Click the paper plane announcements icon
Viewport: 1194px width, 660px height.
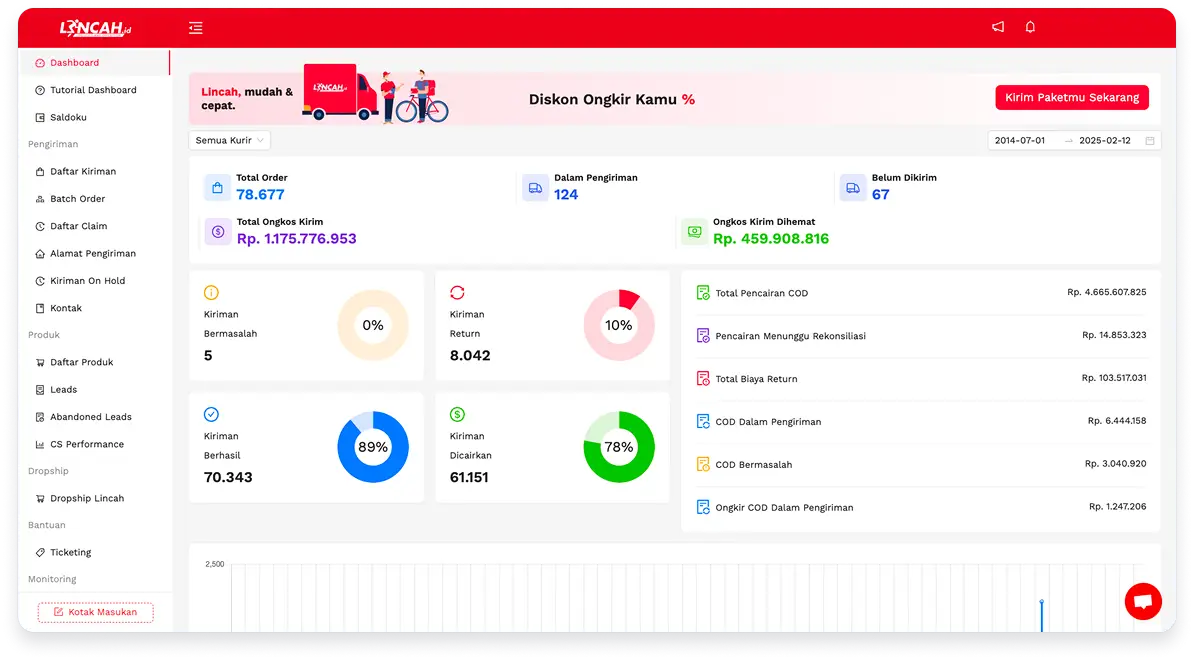click(x=997, y=27)
